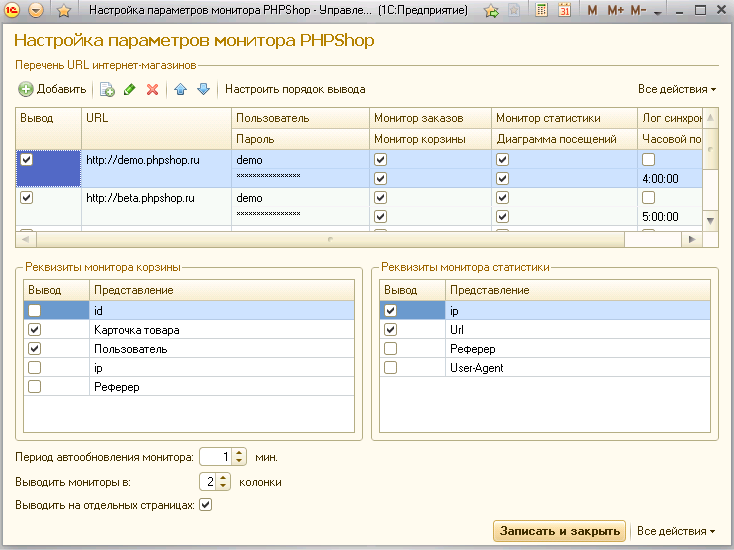Open the calculator icon in title bar
Image resolution: width=734 pixels, height=550 pixels.
pos(542,11)
